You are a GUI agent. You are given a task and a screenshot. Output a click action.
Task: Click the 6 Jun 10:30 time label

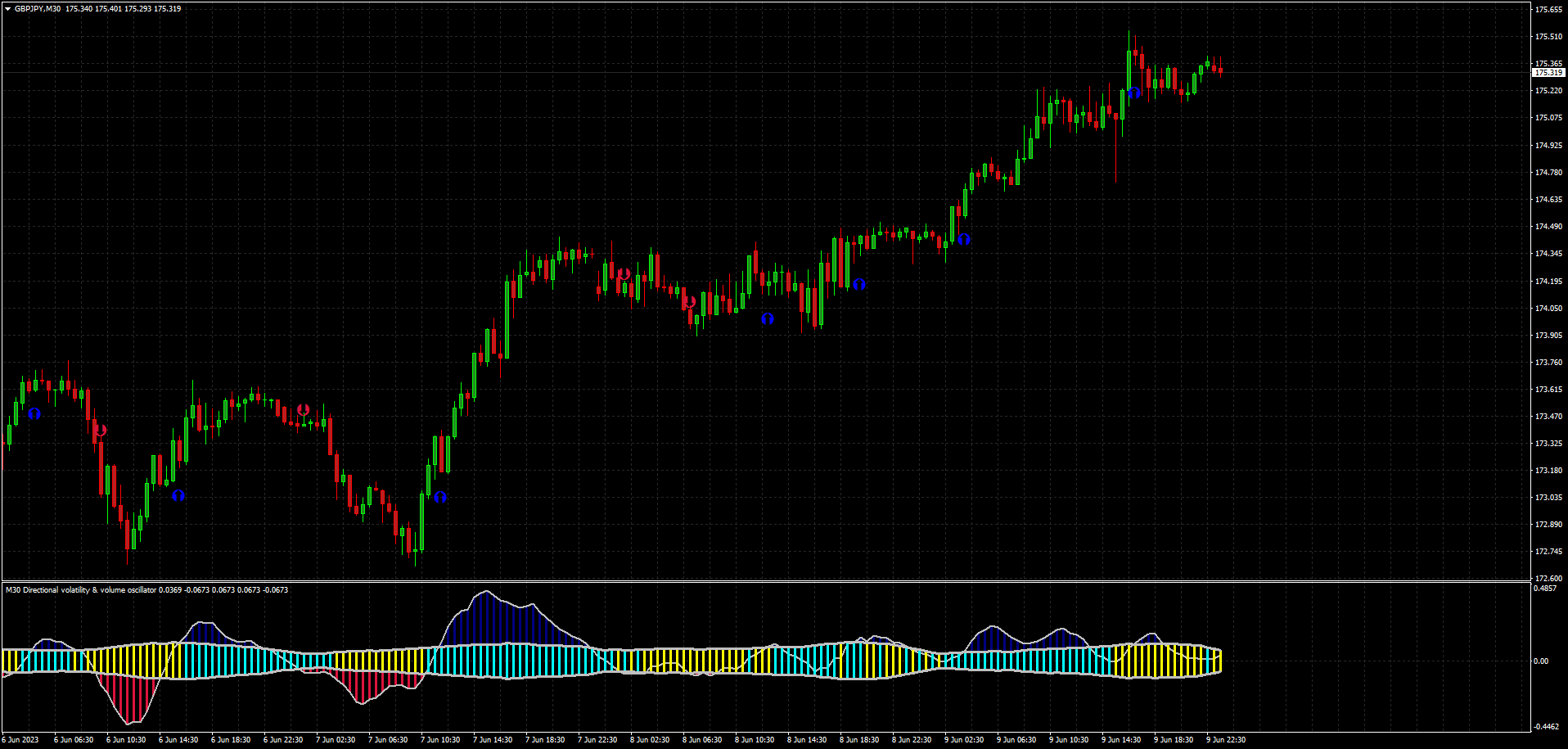coord(126,740)
